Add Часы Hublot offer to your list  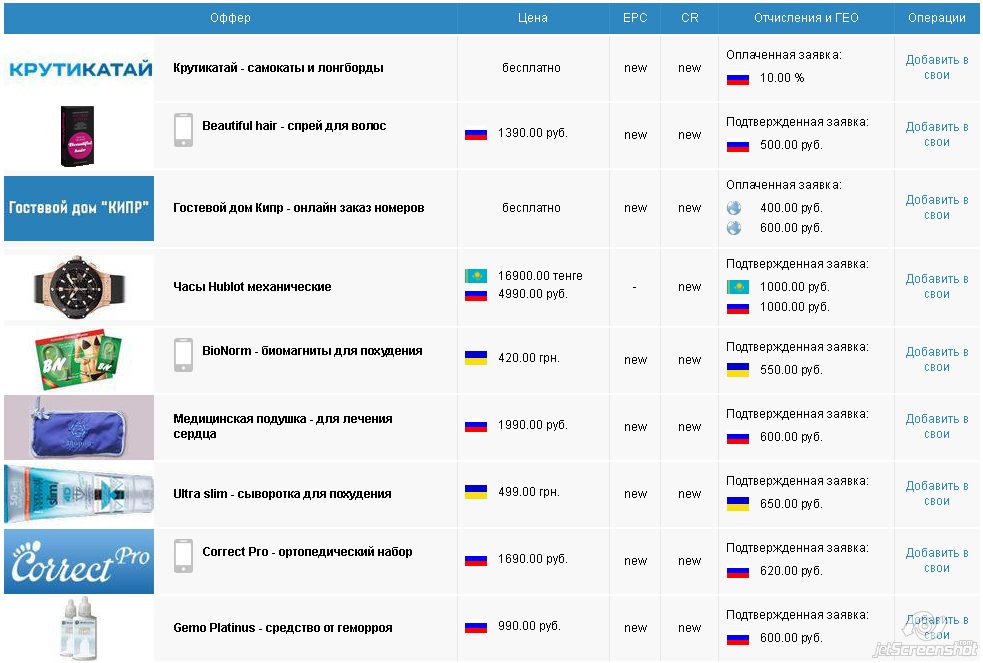[x=937, y=287]
